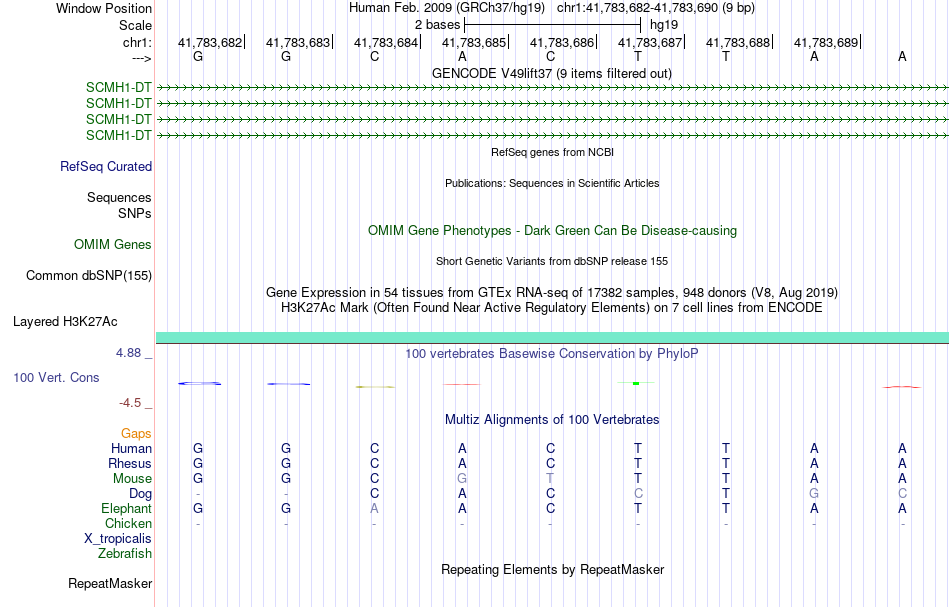Open Repeating Elements by RepeatMasker title
The width and height of the screenshot is (950, 607).
point(552,569)
